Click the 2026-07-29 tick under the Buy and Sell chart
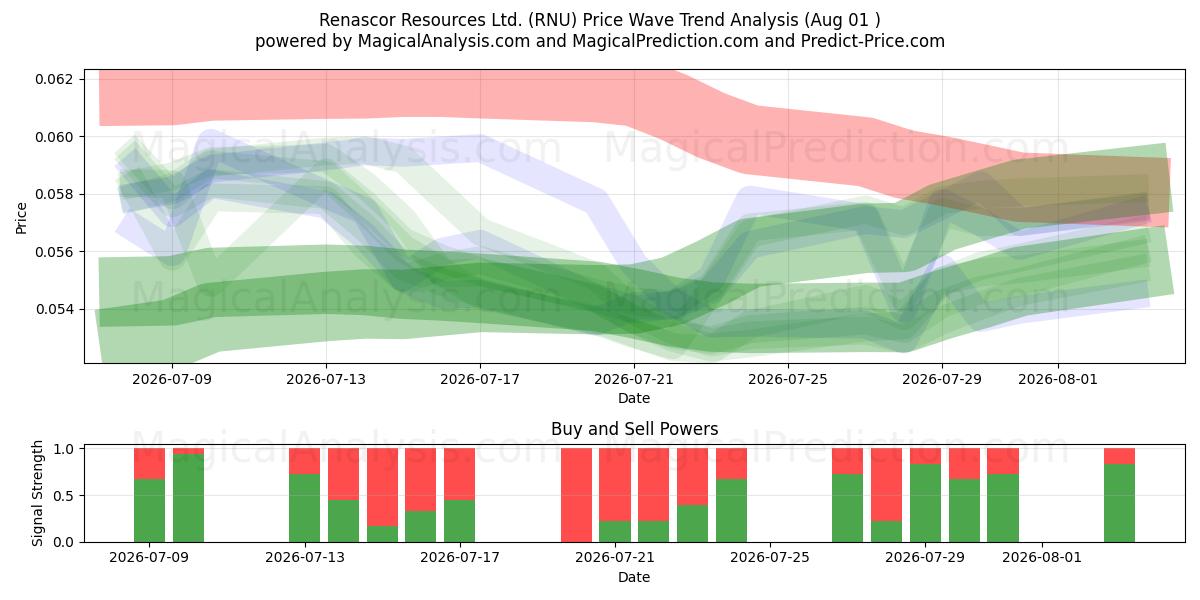The image size is (1200, 600). pyautogui.click(x=925, y=558)
